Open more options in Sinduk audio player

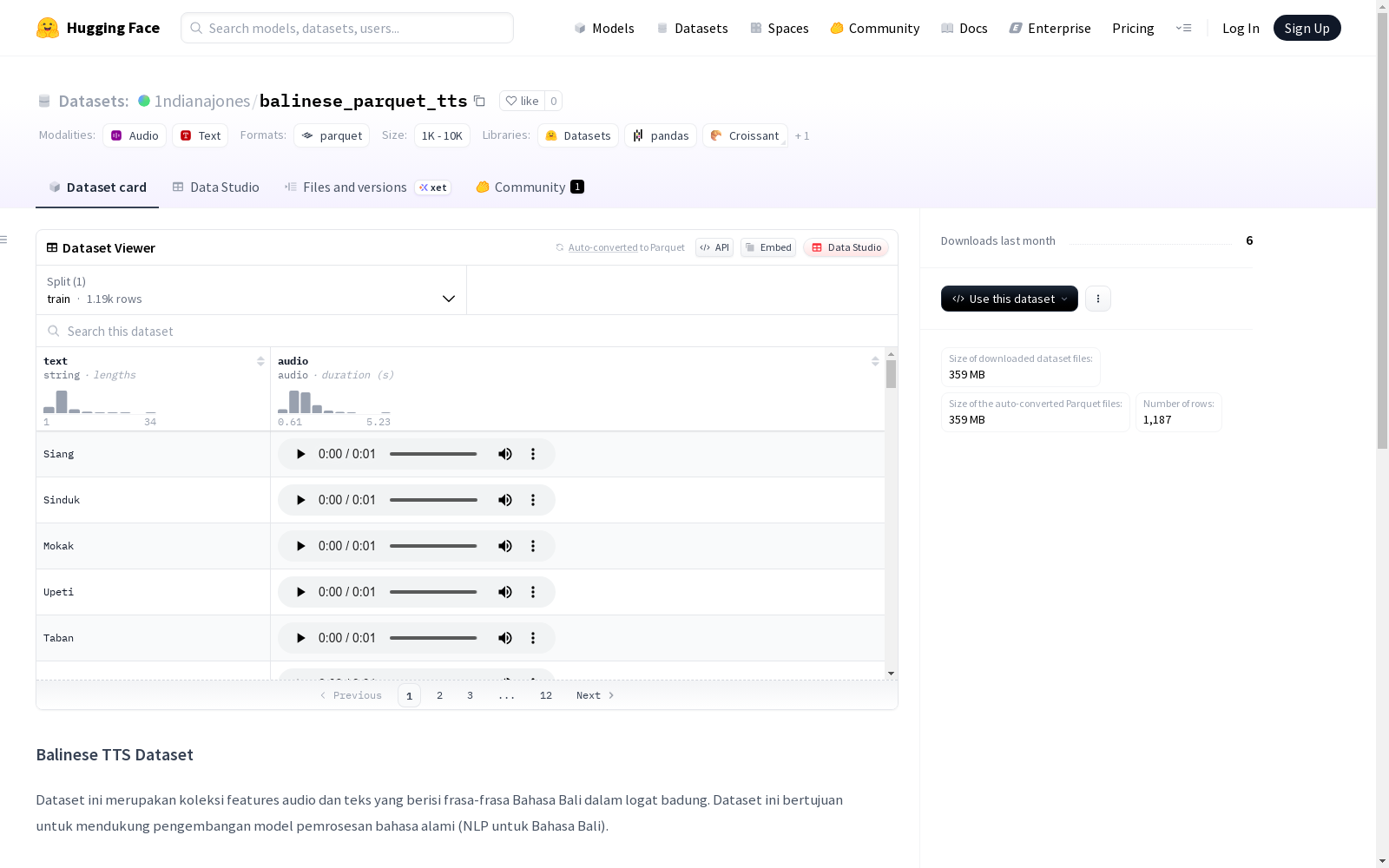pos(533,500)
